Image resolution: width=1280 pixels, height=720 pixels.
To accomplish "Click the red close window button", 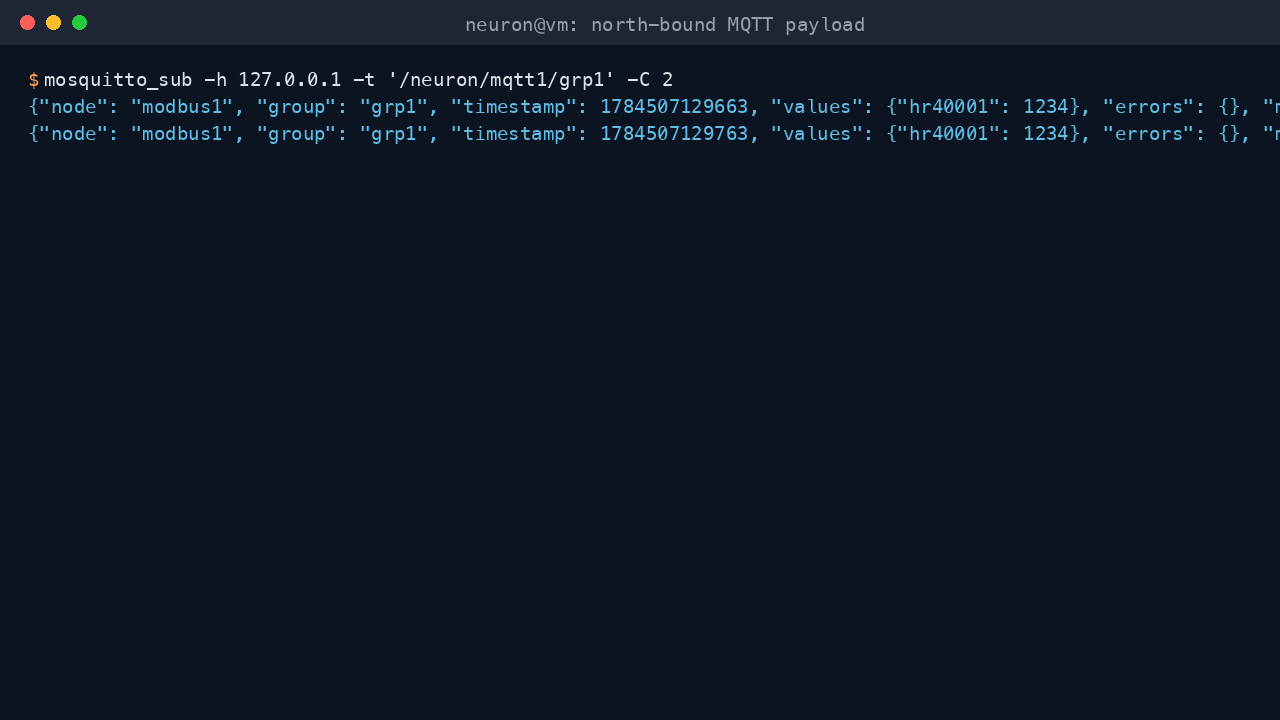I will point(27,23).
